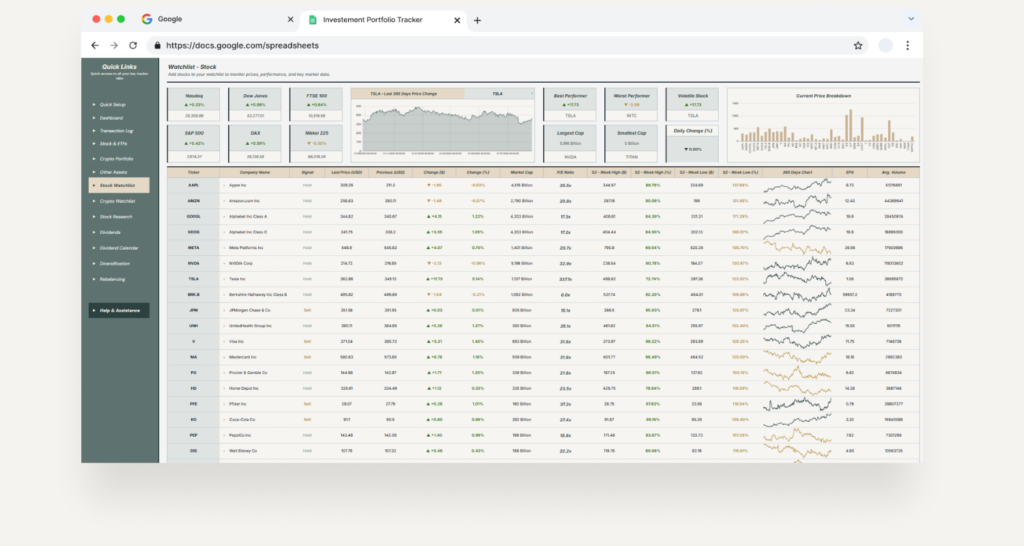Open the Dividends sidebar item
Screen dimensions: 1024x546
(x=110, y=233)
